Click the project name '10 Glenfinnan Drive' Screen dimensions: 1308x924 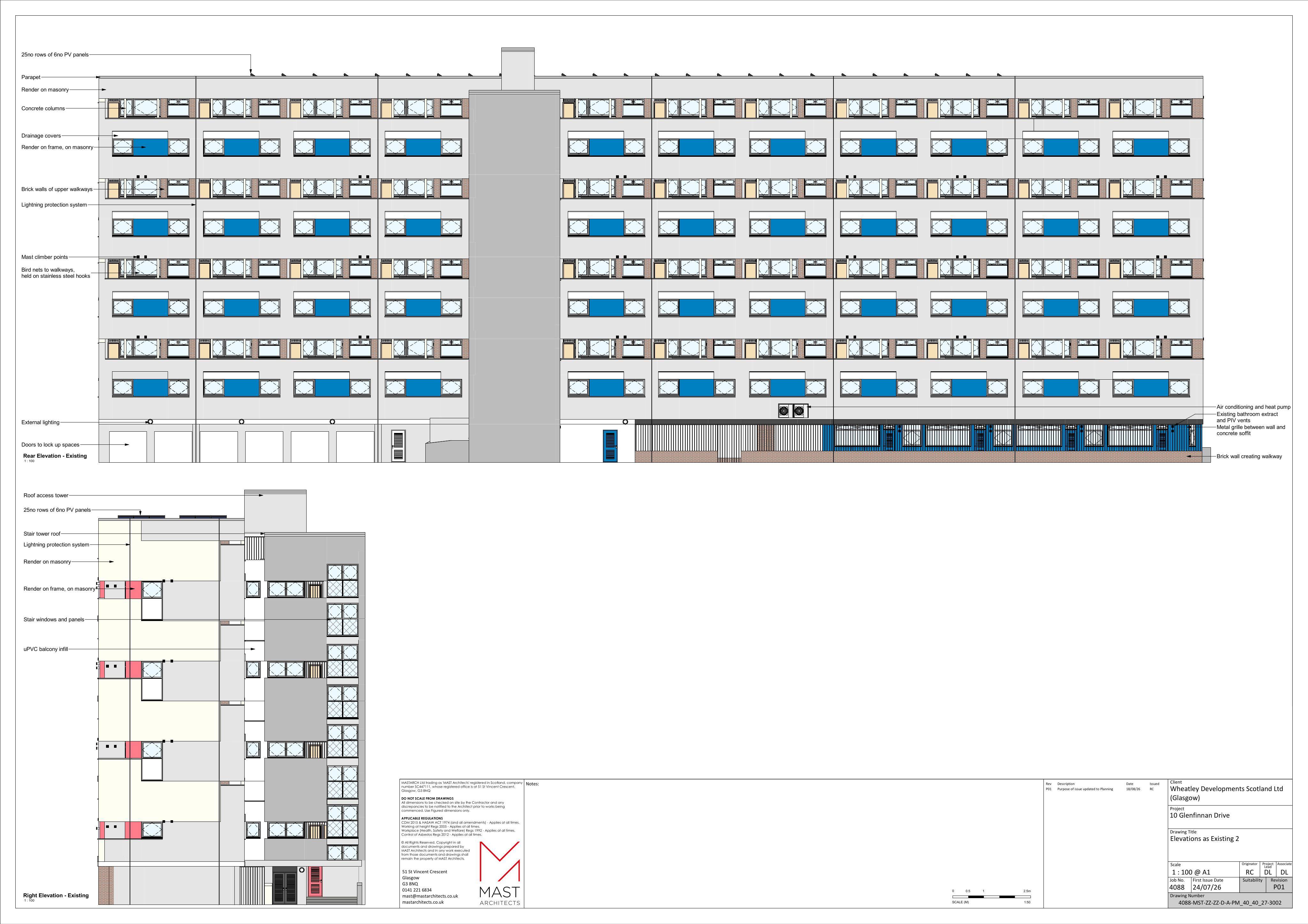[1199, 815]
